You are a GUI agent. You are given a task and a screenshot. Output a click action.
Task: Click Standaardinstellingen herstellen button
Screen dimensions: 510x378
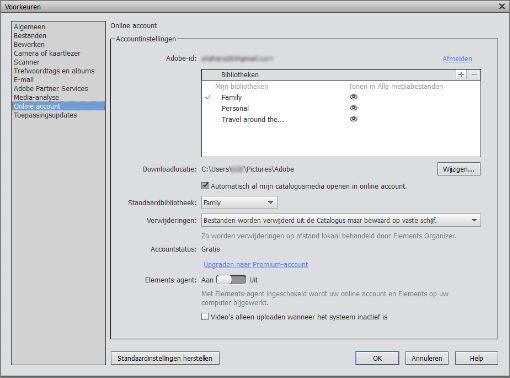[165, 358]
